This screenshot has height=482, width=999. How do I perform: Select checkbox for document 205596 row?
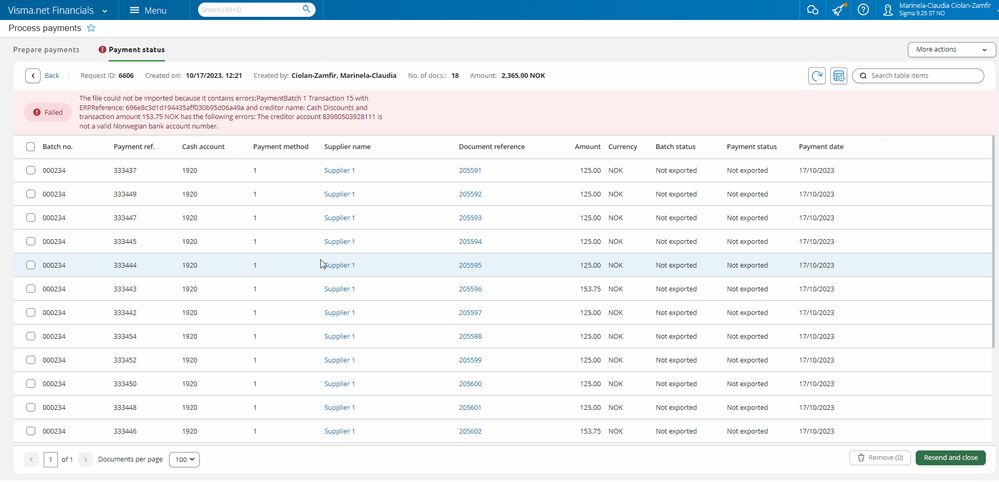point(31,289)
